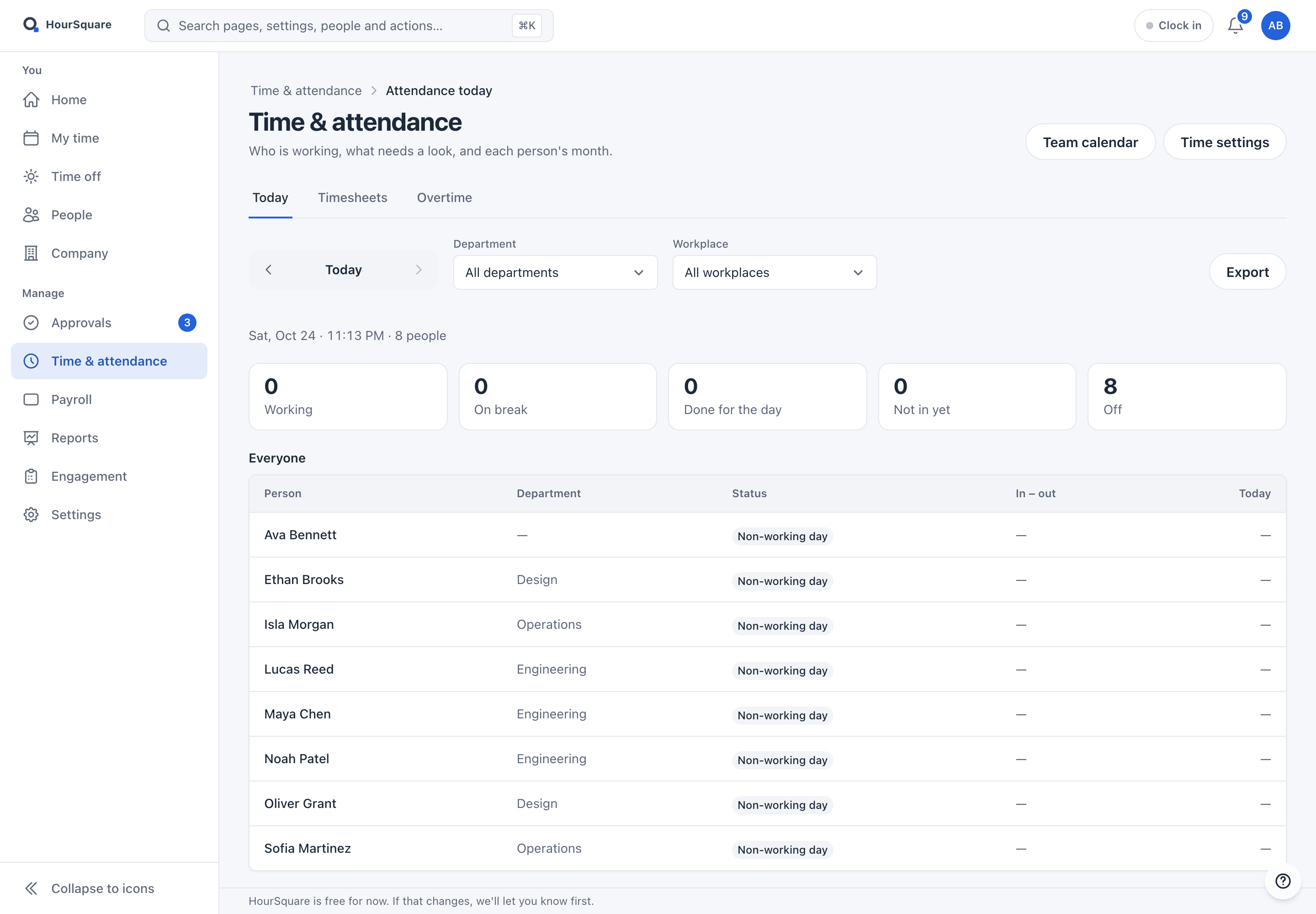This screenshot has width=1316, height=914.
Task: Switch to the Timesheets tab
Action: point(353,197)
